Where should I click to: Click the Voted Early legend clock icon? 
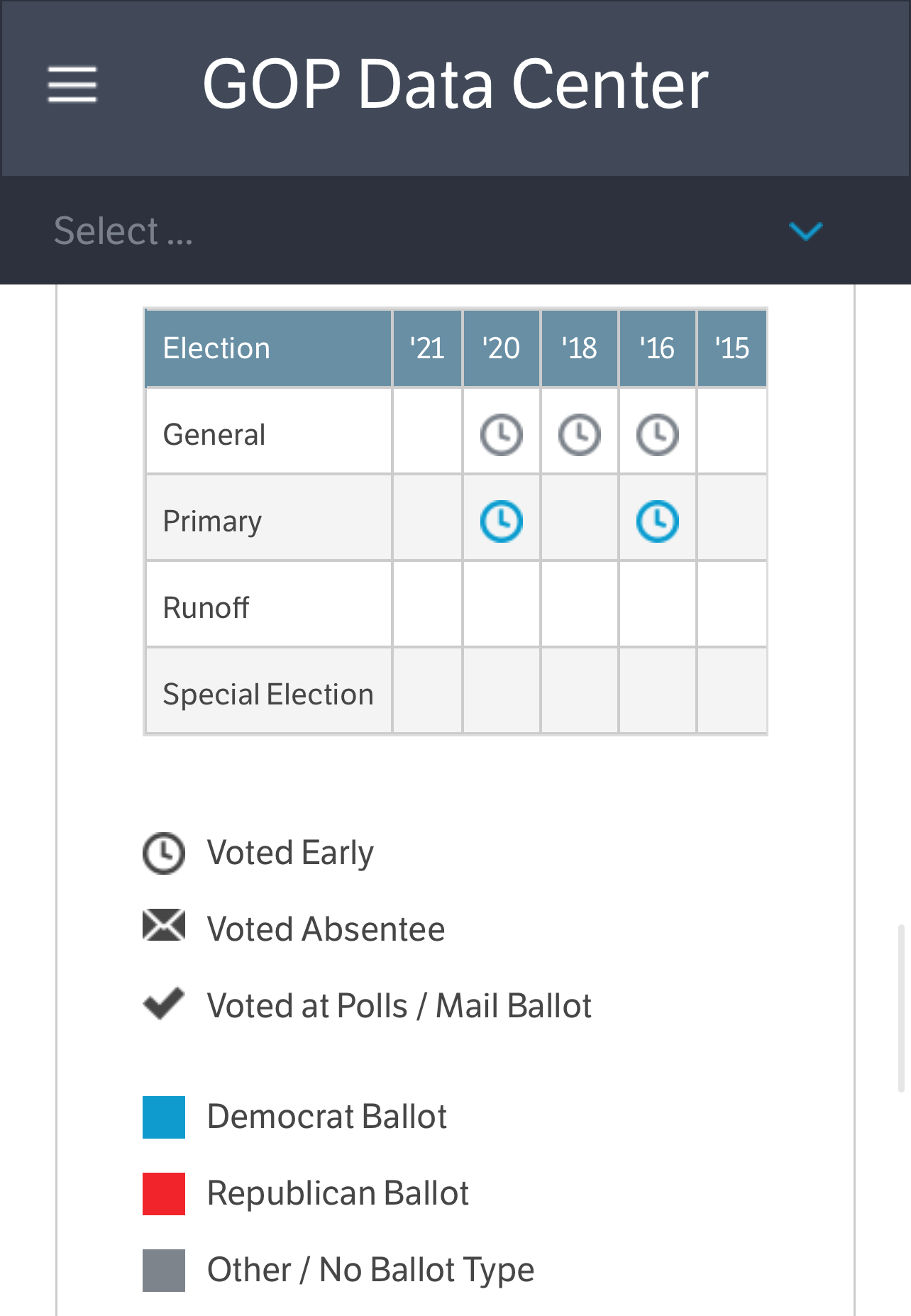pos(164,853)
